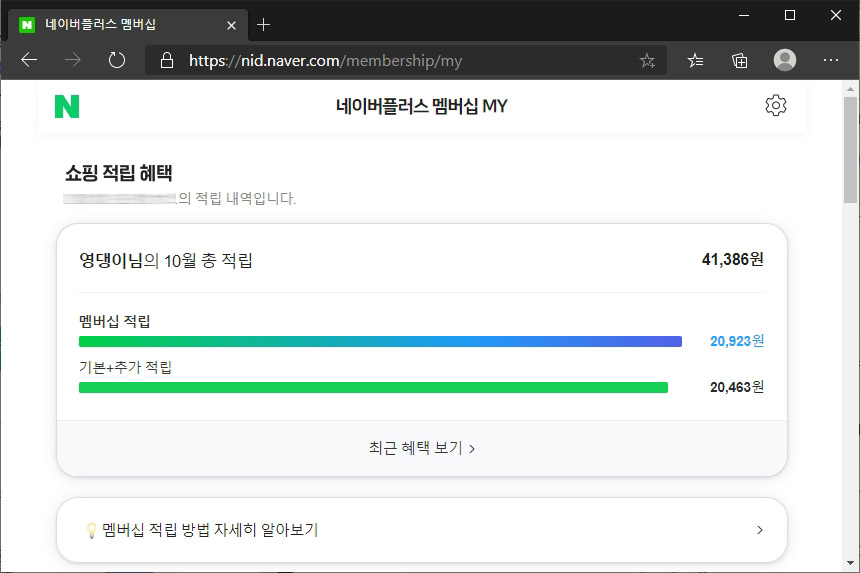Select the 네이버플러스 멤버십 browser tab

coord(128,25)
